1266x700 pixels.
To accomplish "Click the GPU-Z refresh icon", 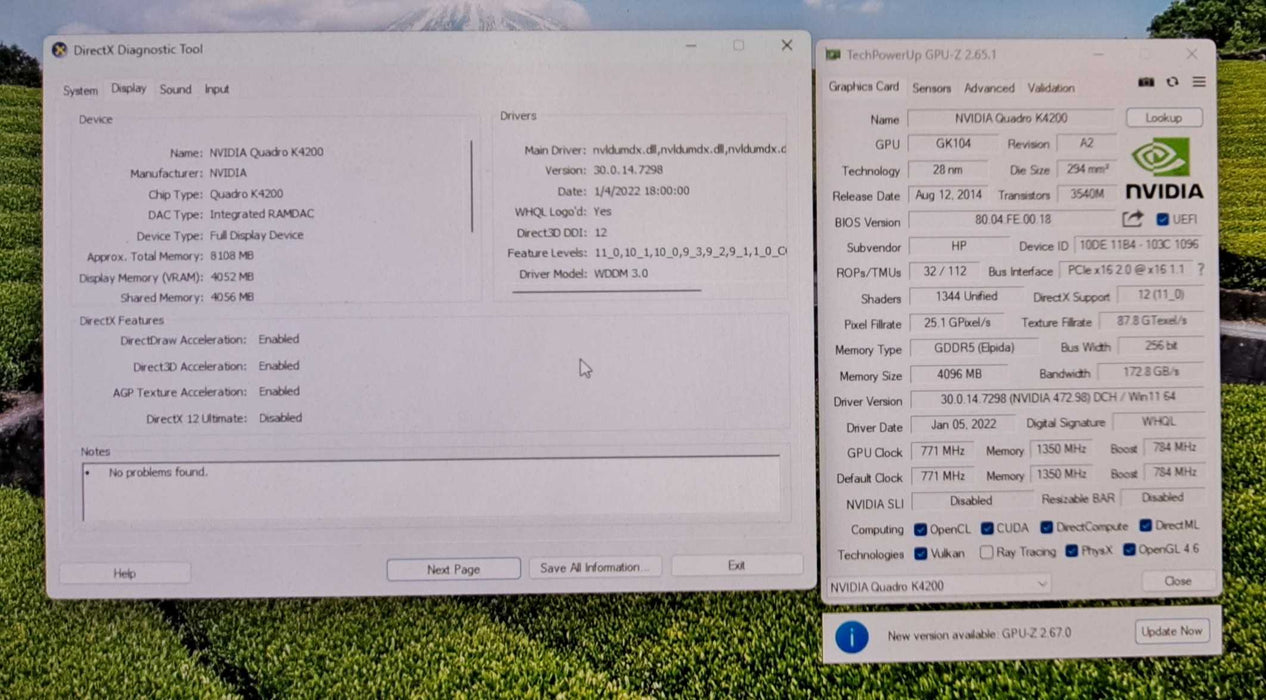I will [1172, 82].
